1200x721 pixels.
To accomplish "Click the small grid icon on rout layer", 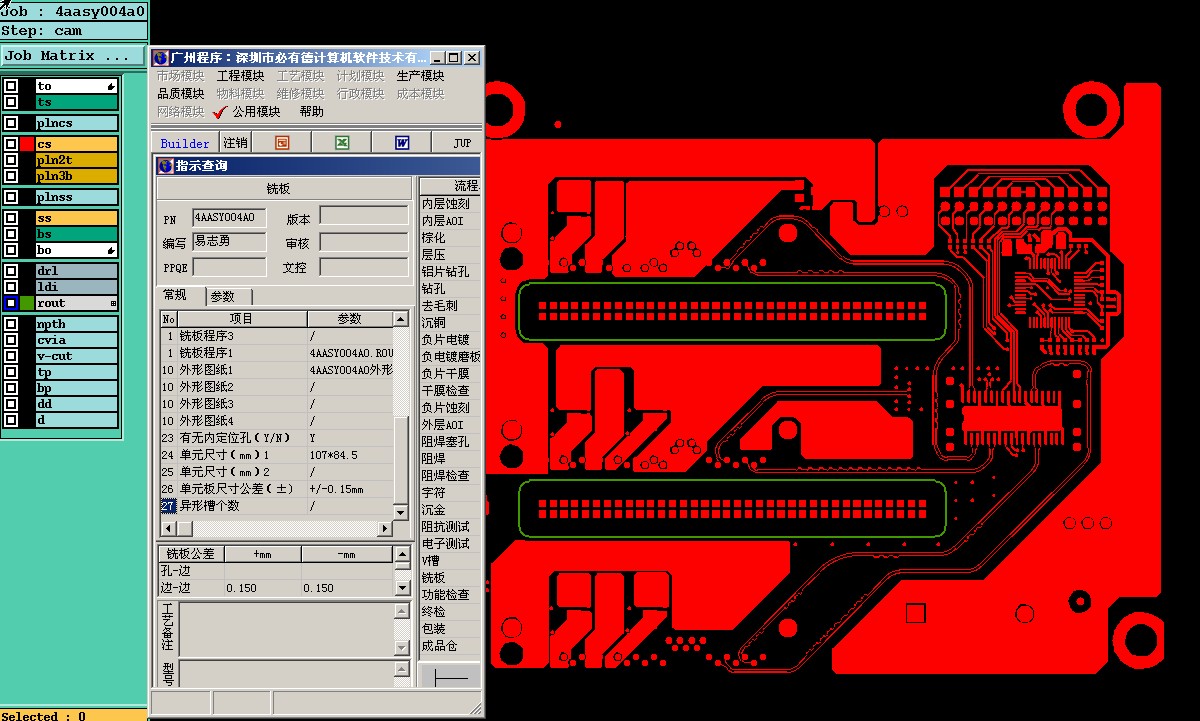I will pyautogui.click(x=113, y=303).
